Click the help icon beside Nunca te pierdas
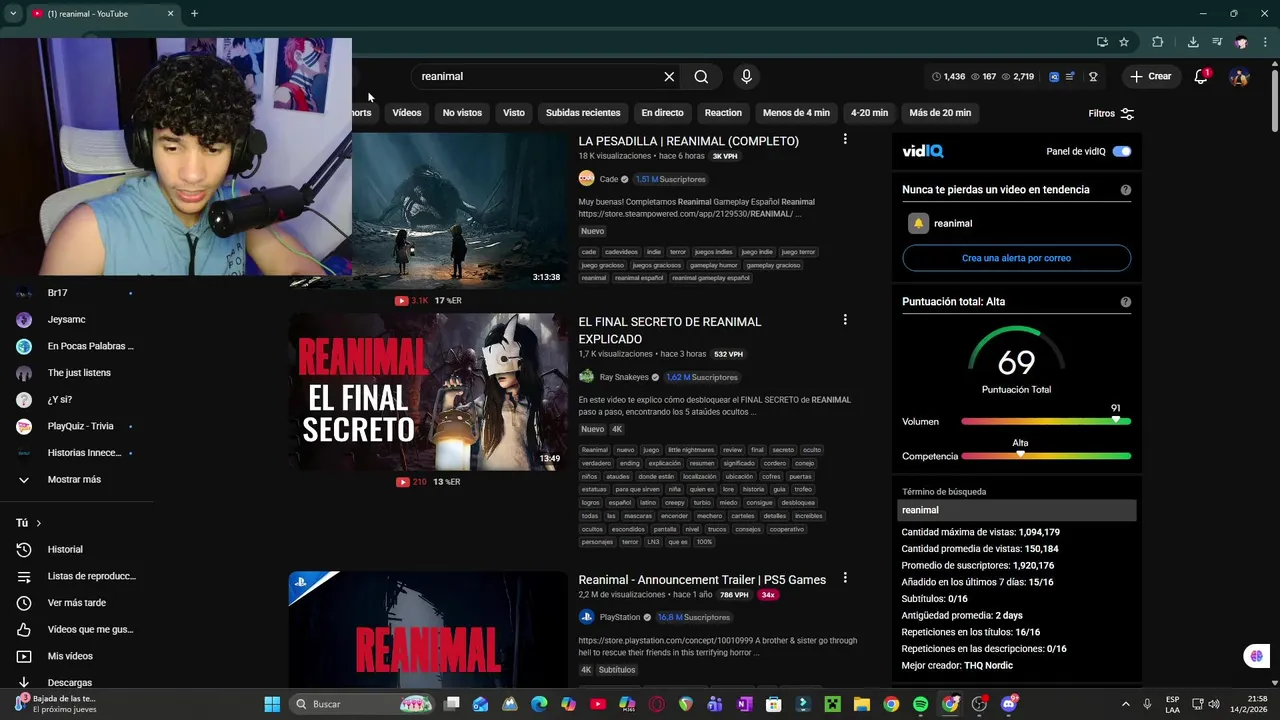Screen dimensions: 1280x720 tap(1126, 190)
